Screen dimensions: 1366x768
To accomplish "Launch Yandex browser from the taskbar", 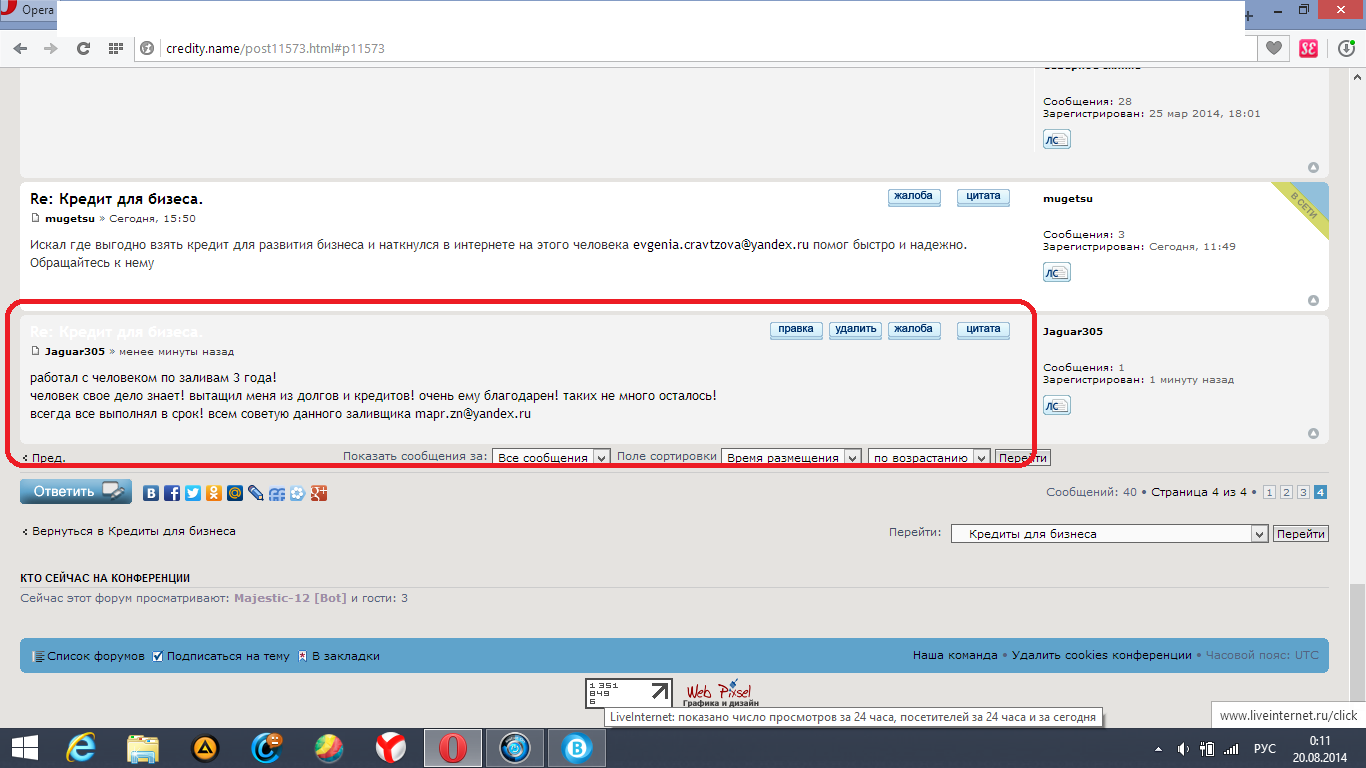I will point(391,747).
